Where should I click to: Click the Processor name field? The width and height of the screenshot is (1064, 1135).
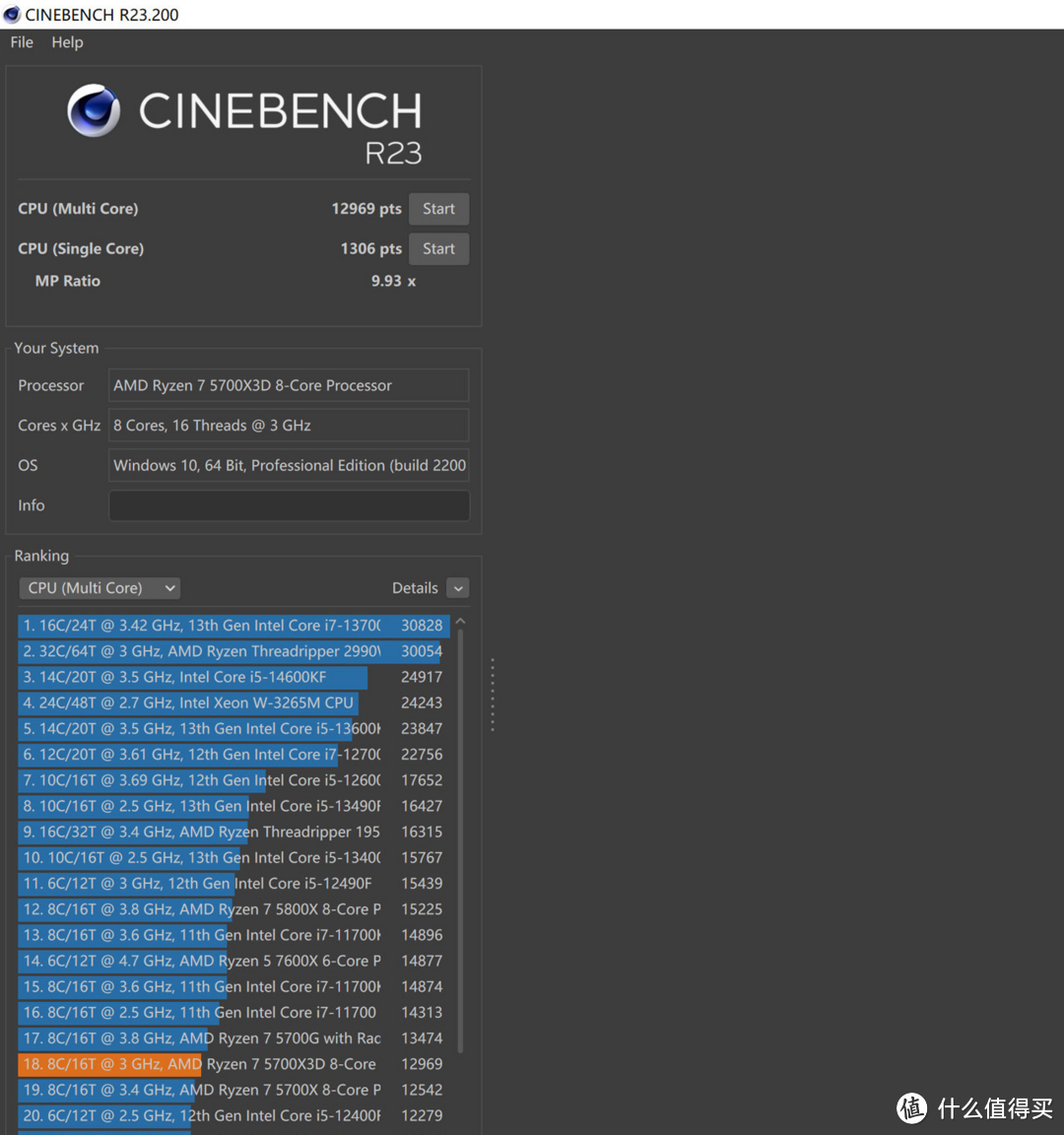[x=289, y=385]
